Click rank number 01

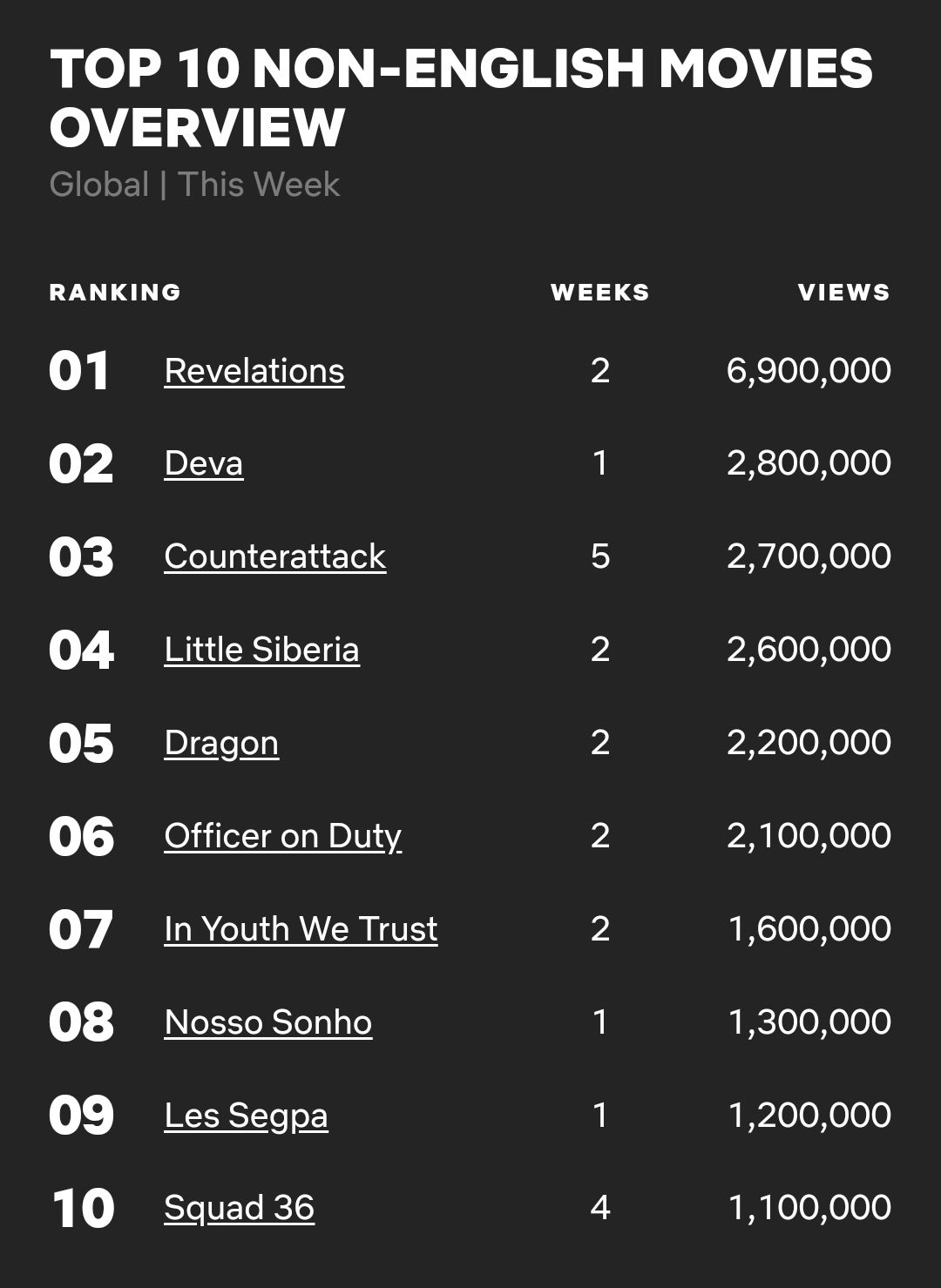(79, 372)
